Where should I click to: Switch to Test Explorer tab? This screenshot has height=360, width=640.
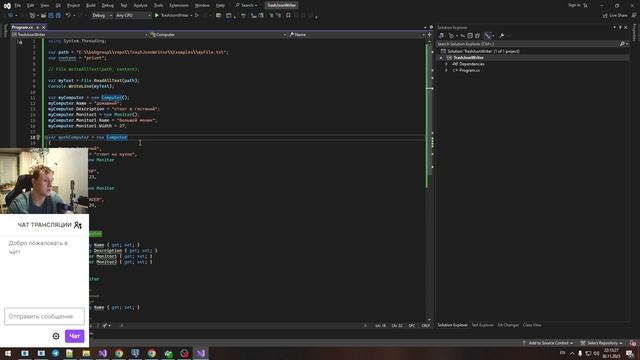(482, 325)
